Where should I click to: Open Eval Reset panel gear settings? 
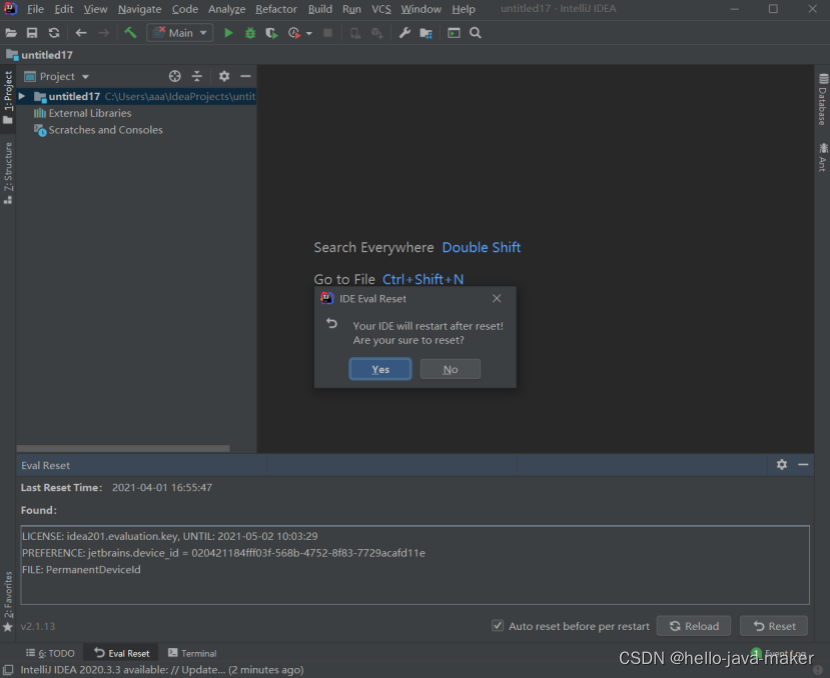click(x=782, y=465)
